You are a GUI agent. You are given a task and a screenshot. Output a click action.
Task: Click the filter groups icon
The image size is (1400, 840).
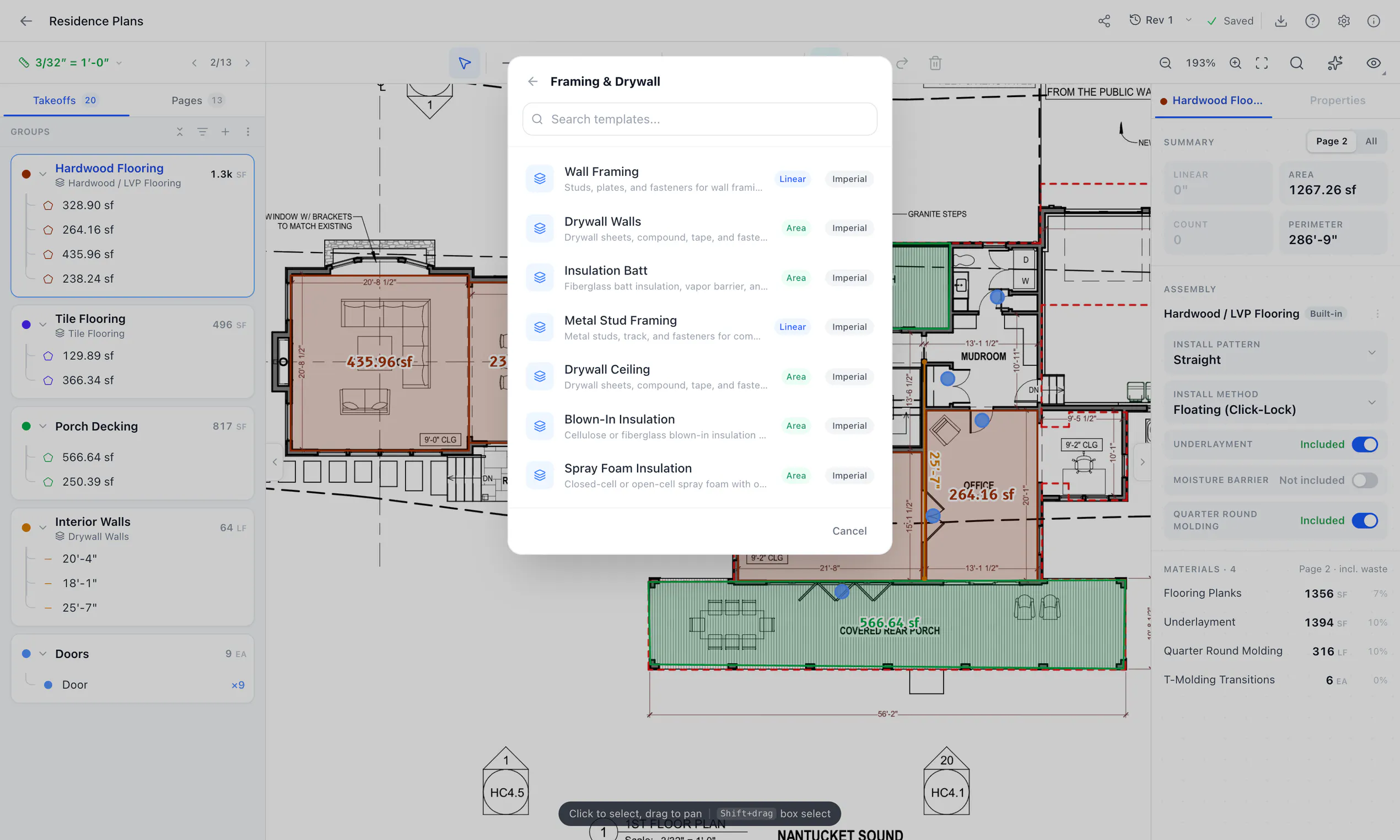202,132
